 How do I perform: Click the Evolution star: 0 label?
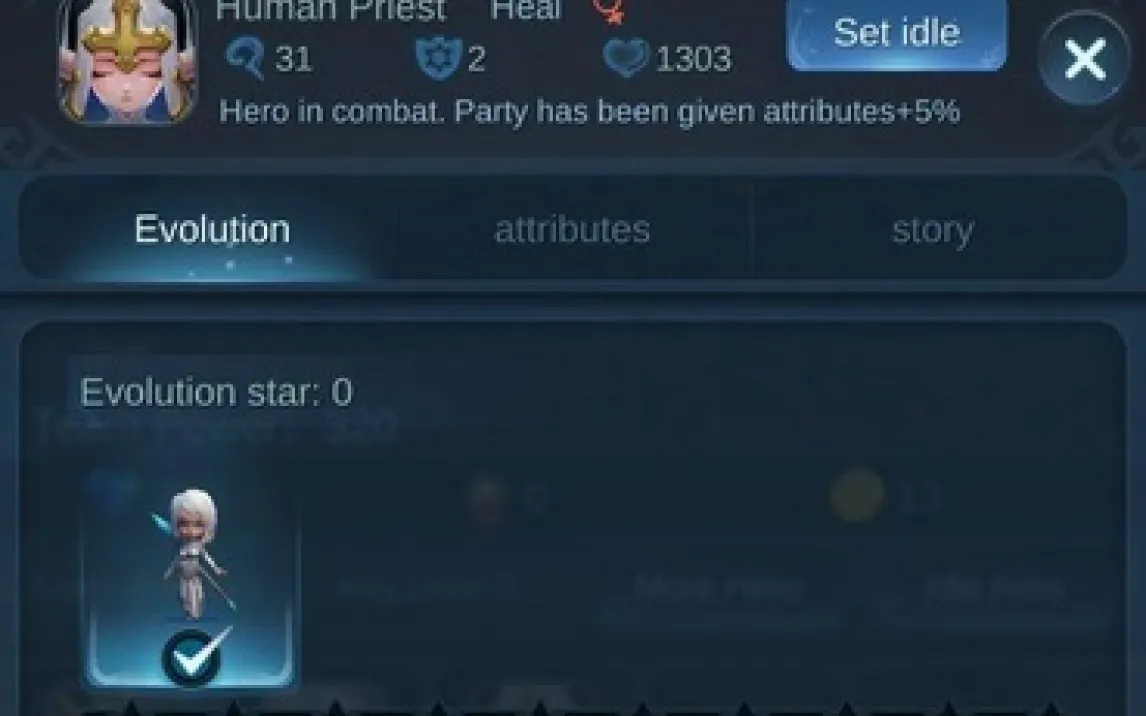[216, 392]
